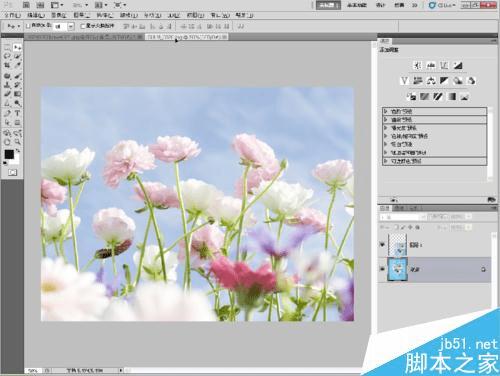Add a Brightness/Contrast adjustment
The width and height of the screenshot is (500, 376).
click(x=417, y=65)
